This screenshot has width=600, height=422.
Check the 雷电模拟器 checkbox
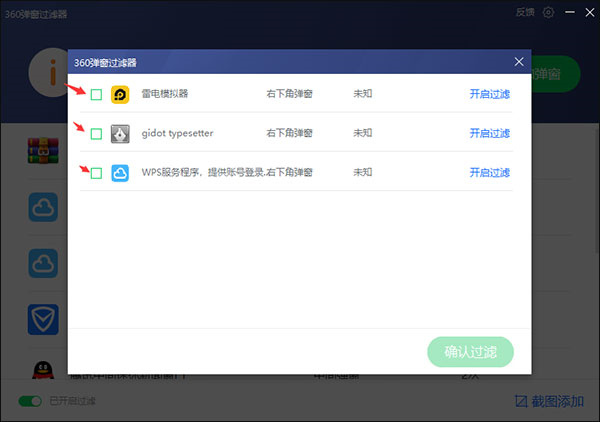click(x=96, y=95)
